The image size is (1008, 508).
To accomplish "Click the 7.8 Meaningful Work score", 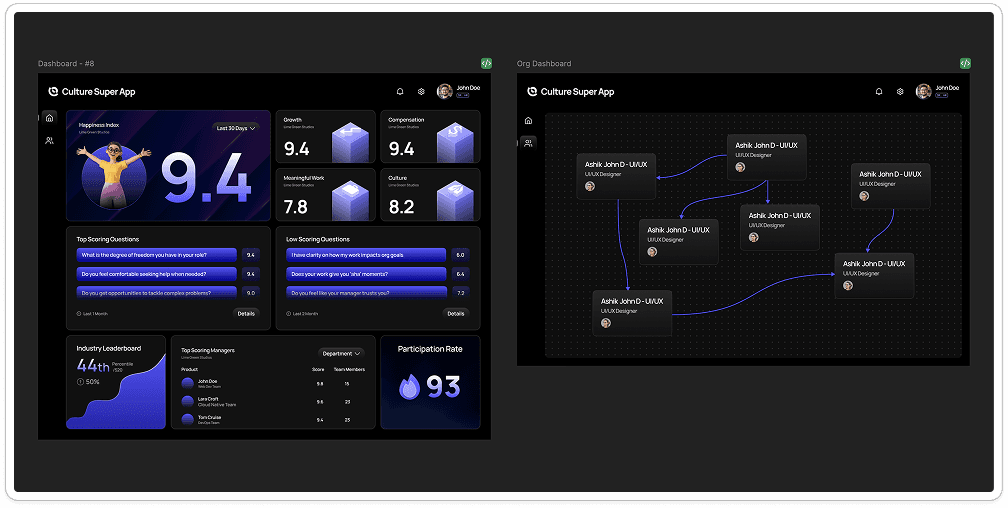I will [x=296, y=207].
